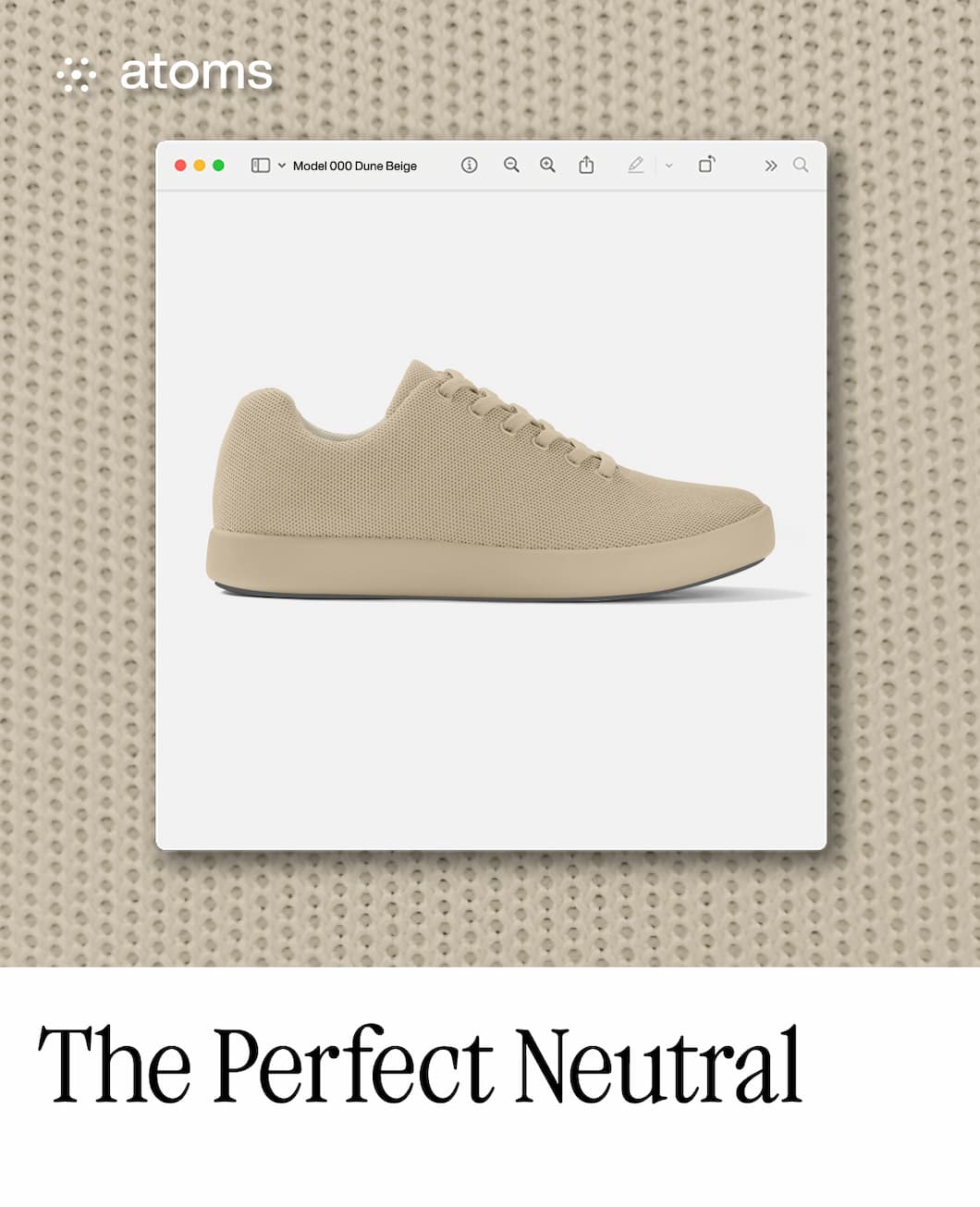
Task: Select the Zoom In tool
Action: point(548,165)
